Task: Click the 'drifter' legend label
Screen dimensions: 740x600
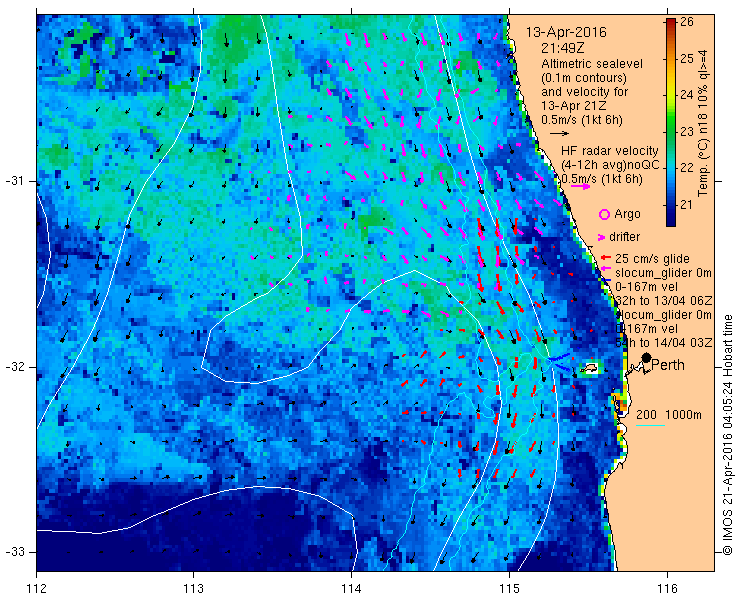Action: point(624,237)
